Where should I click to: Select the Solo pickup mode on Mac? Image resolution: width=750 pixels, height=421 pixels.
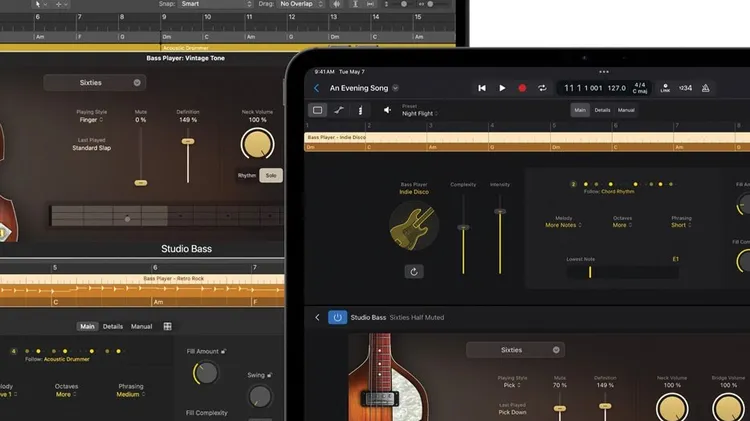tap(271, 176)
